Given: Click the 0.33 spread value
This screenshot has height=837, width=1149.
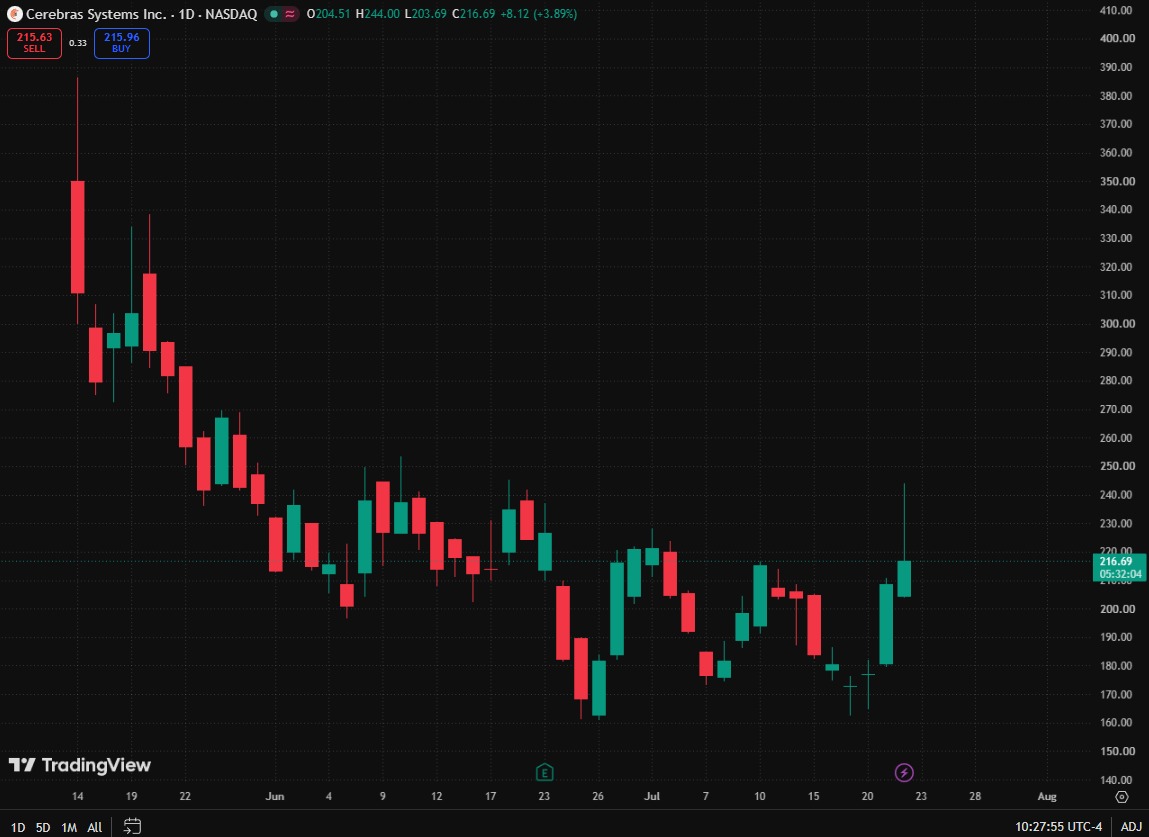Looking at the screenshot, I should 78,43.
